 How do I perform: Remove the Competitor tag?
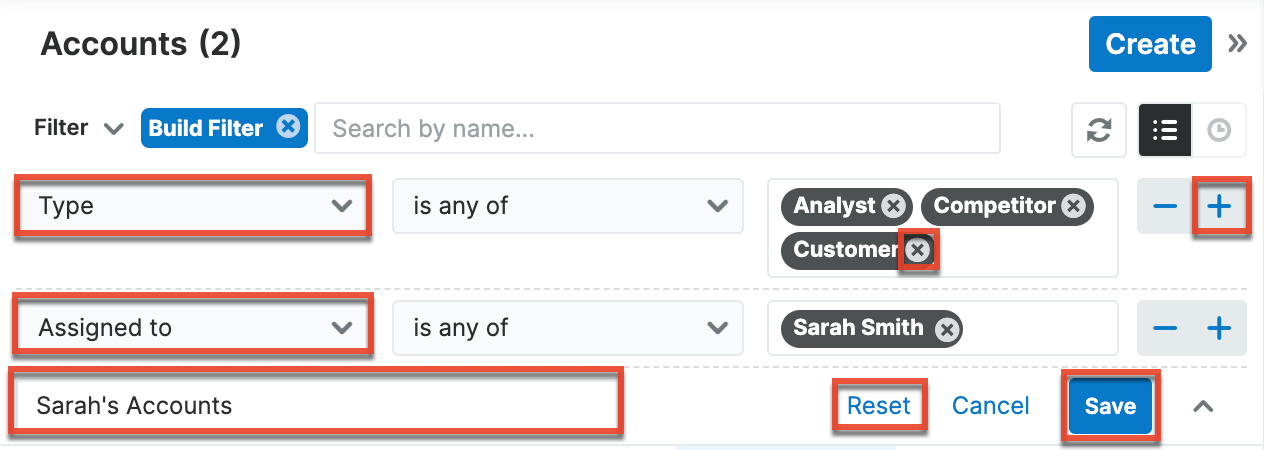1073,207
